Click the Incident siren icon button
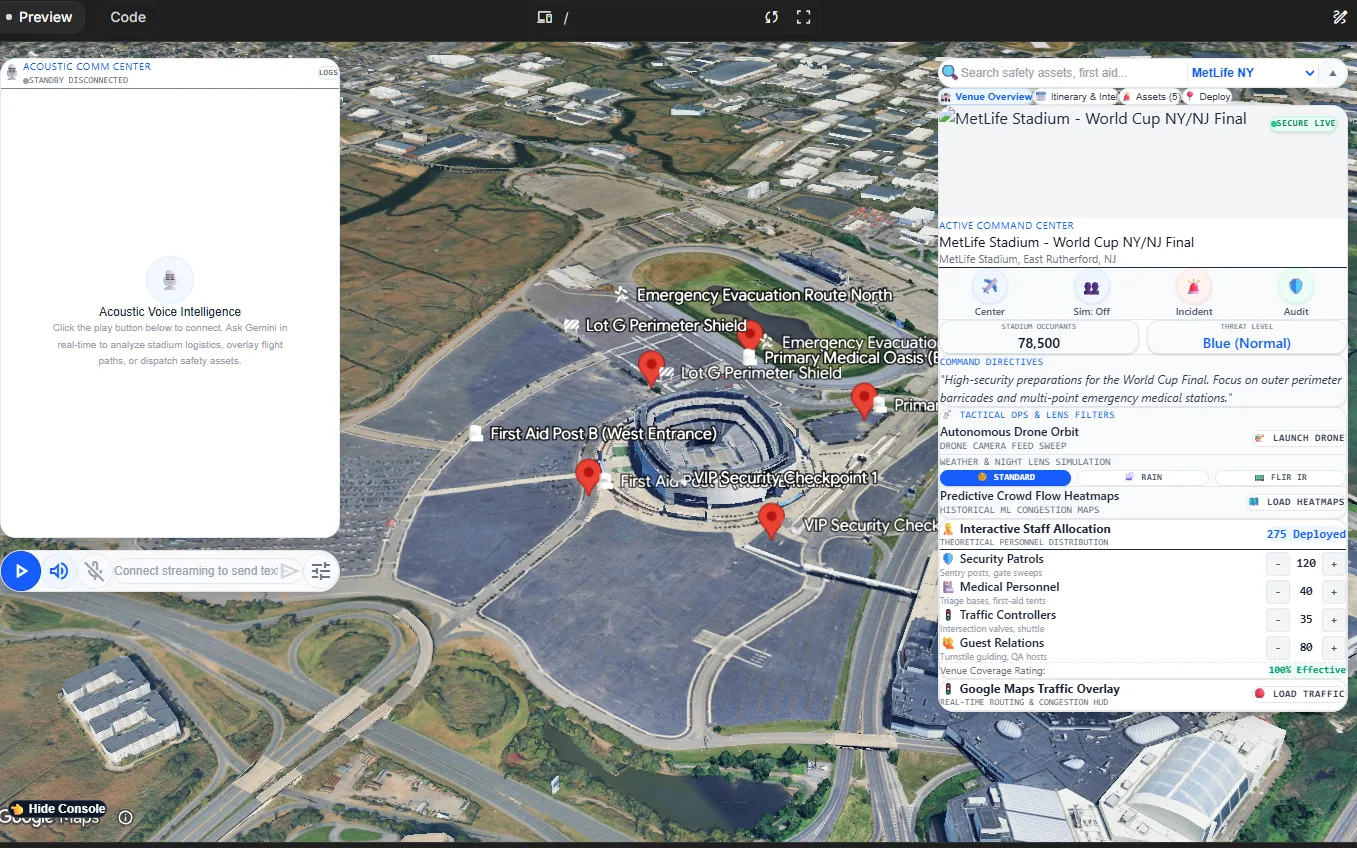The height and width of the screenshot is (848, 1357). pyautogui.click(x=1194, y=288)
